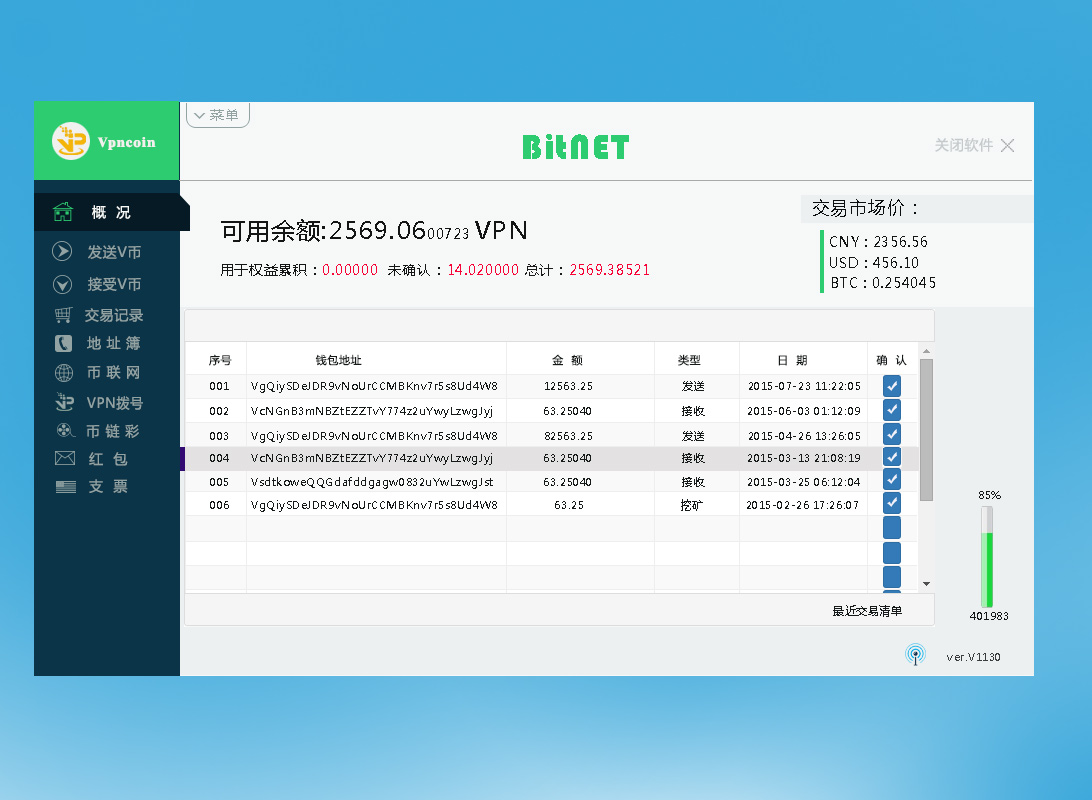Select transaction row 006
Image resolution: width=1092 pixels, height=800 pixels.
pos(552,504)
